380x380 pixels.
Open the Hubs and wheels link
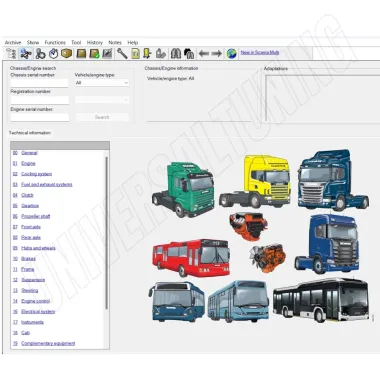click(x=38, y=248)
